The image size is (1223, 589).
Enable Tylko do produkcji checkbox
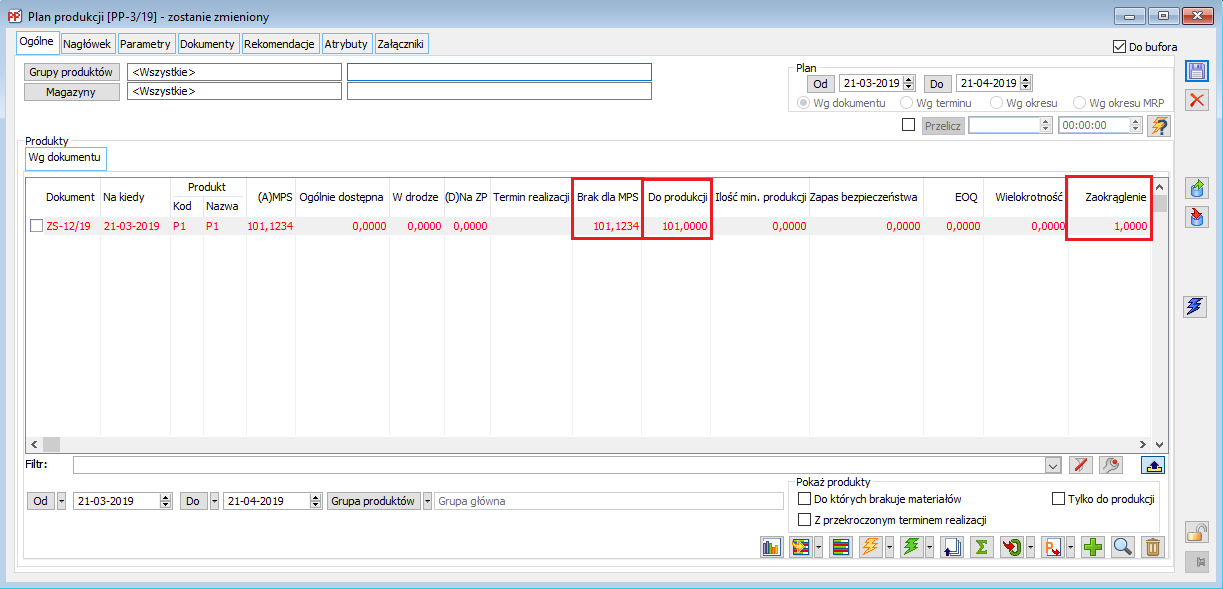coord(1059,499)
